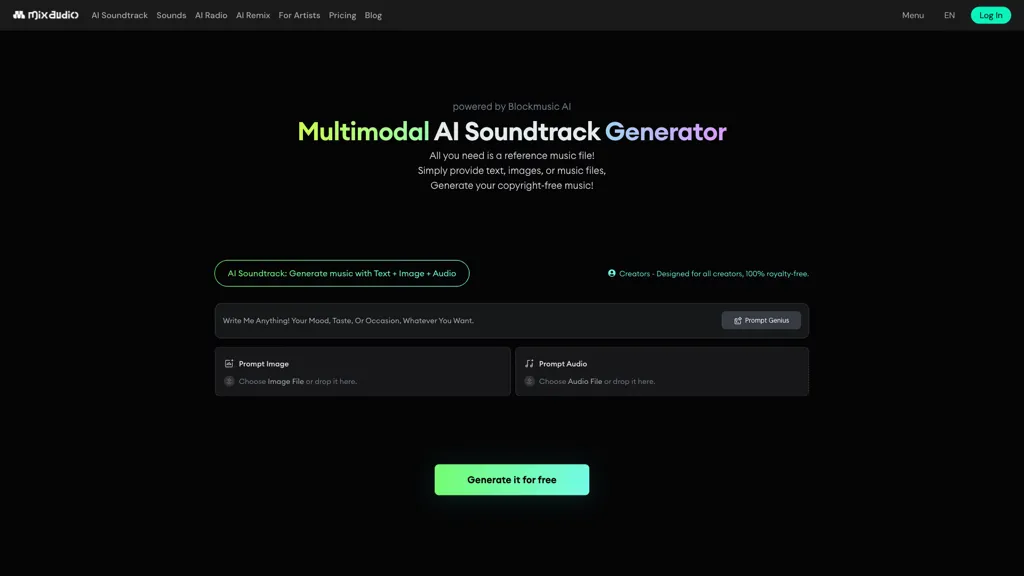Viewport: 1024px width, 576px height.
Task: Click the AI Soundtrack pill badge
Action: (341, 273)
